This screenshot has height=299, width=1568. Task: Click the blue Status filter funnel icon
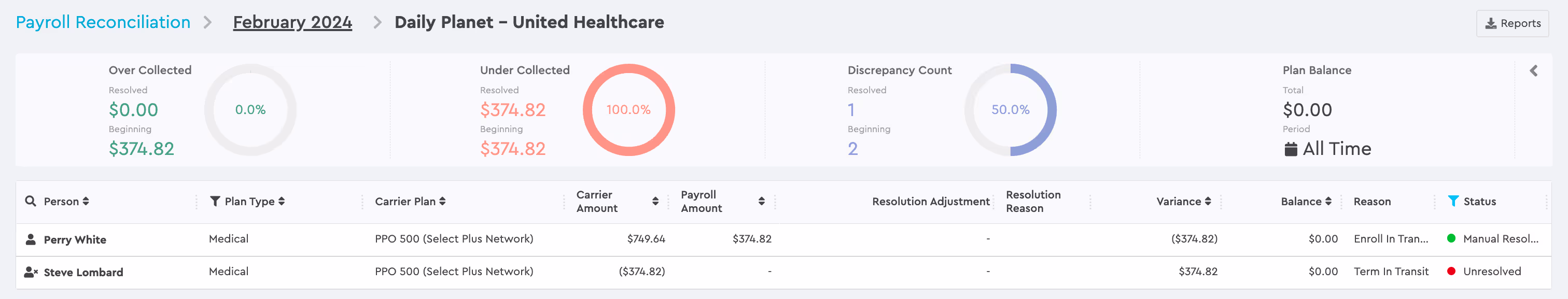(1453, 201)
